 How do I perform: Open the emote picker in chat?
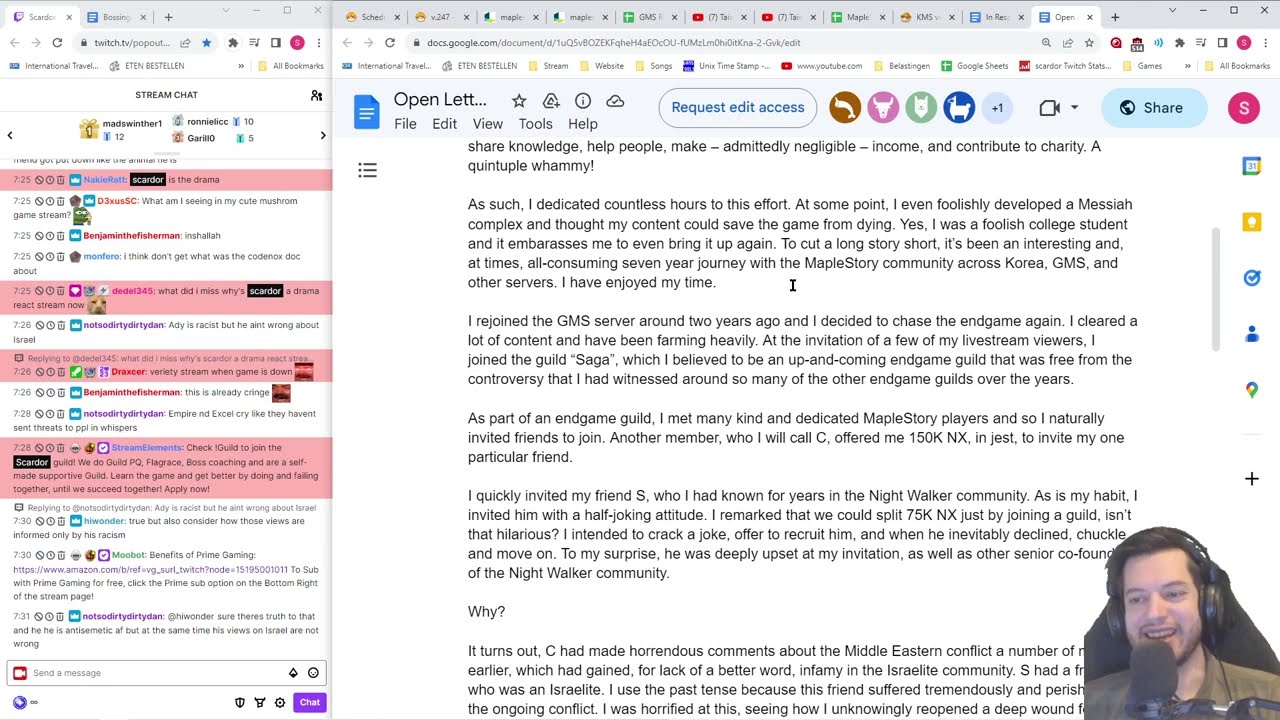[313, 673]
